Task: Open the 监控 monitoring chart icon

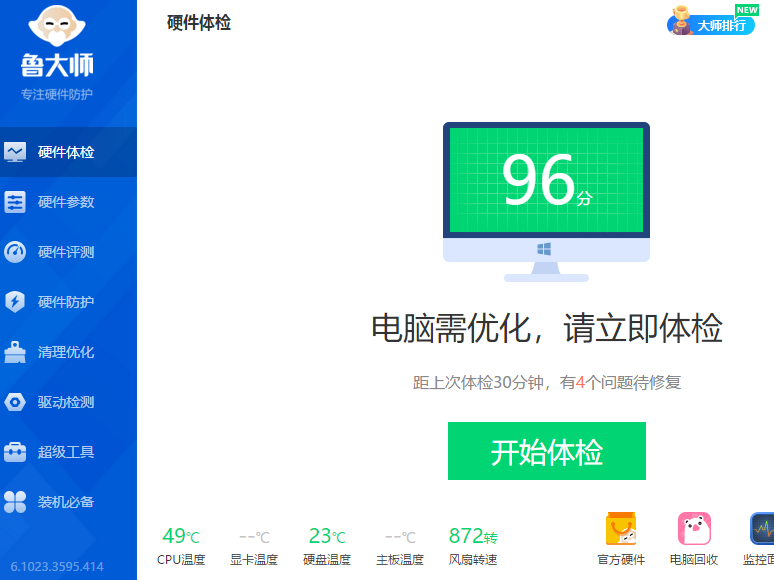Action: point(762,528)
